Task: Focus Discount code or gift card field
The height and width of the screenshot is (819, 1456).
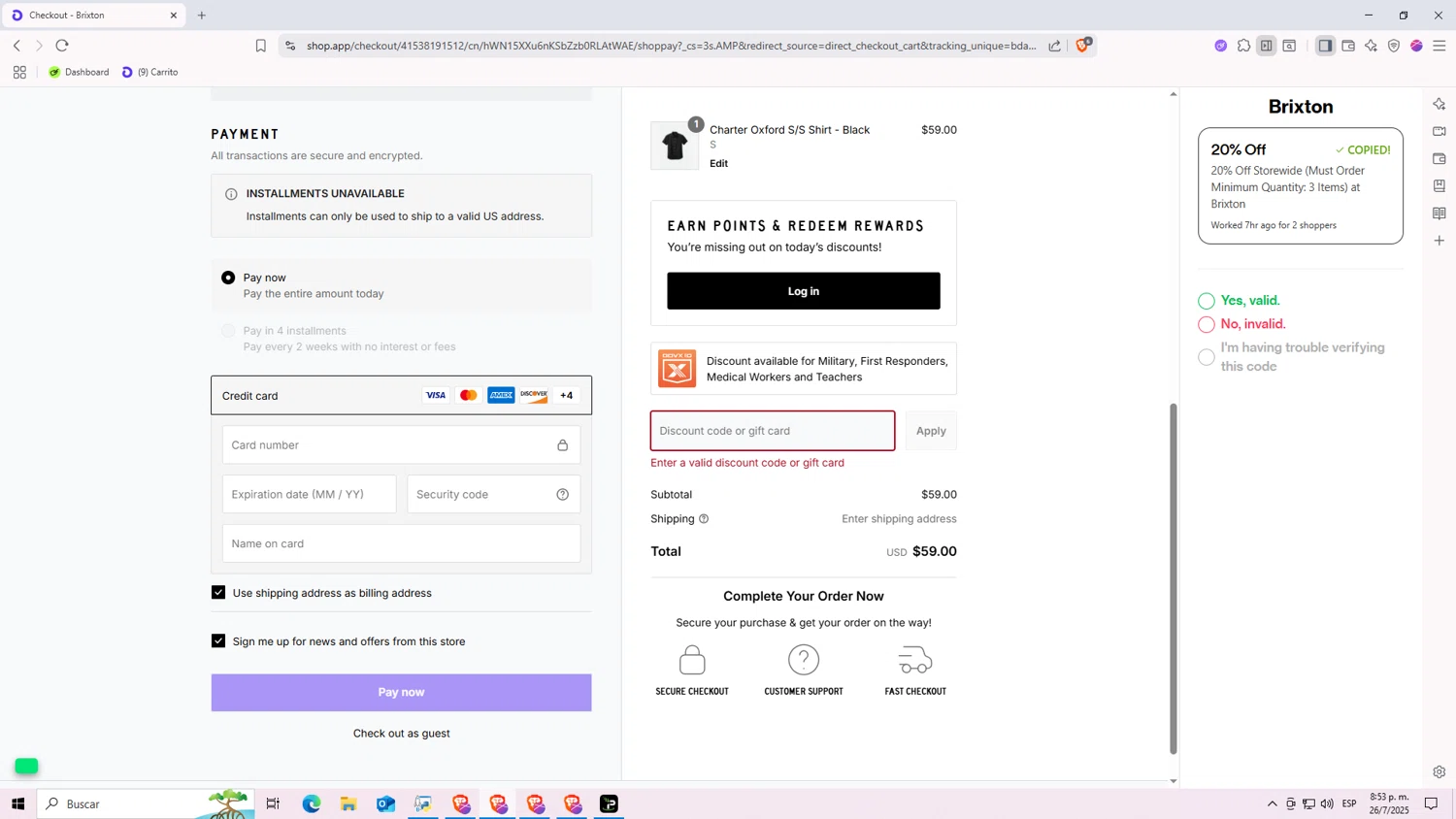Action: click(x=773, y=431)
